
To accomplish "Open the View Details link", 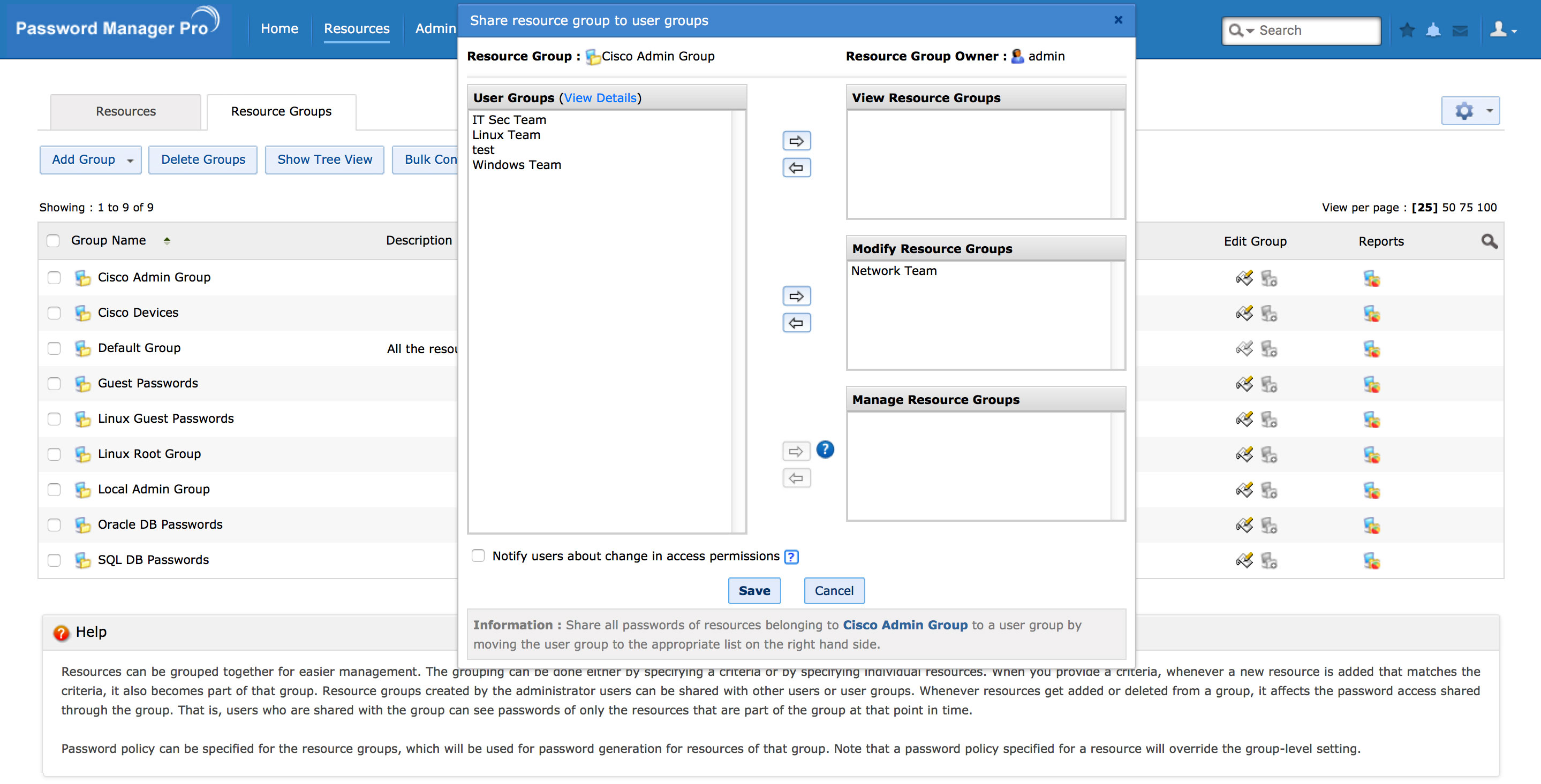I will pos(600,98).
